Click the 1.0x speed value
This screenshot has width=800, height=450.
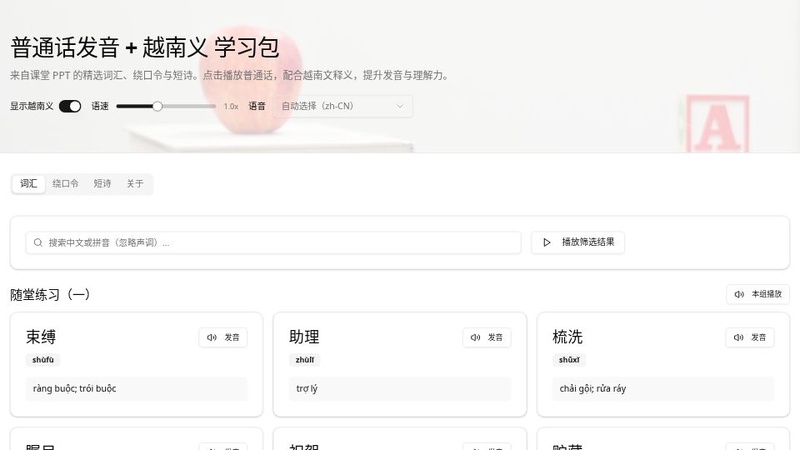[x=231, y=106]
